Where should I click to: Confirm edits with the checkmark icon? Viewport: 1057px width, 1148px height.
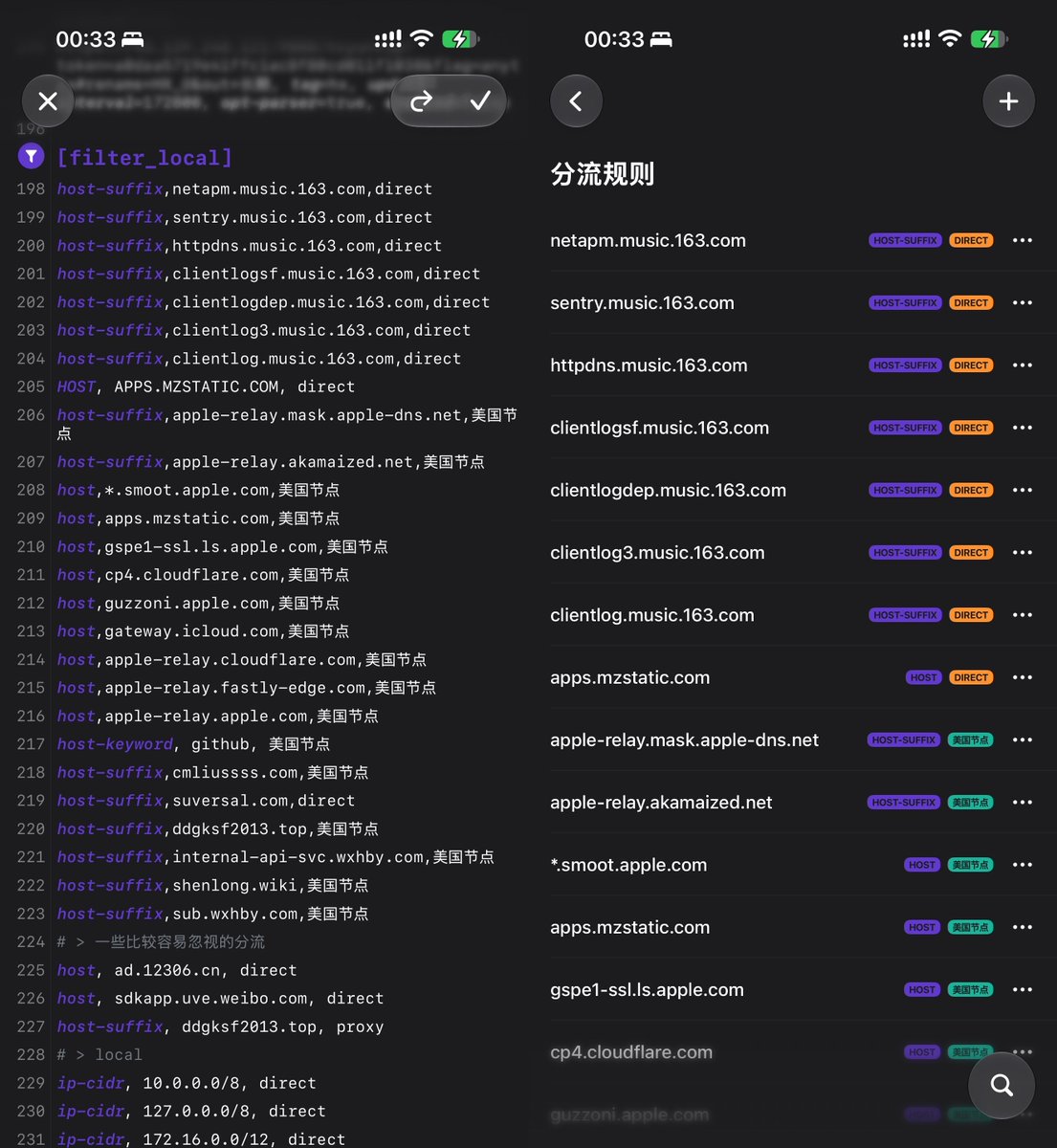(x=480, y=100)
